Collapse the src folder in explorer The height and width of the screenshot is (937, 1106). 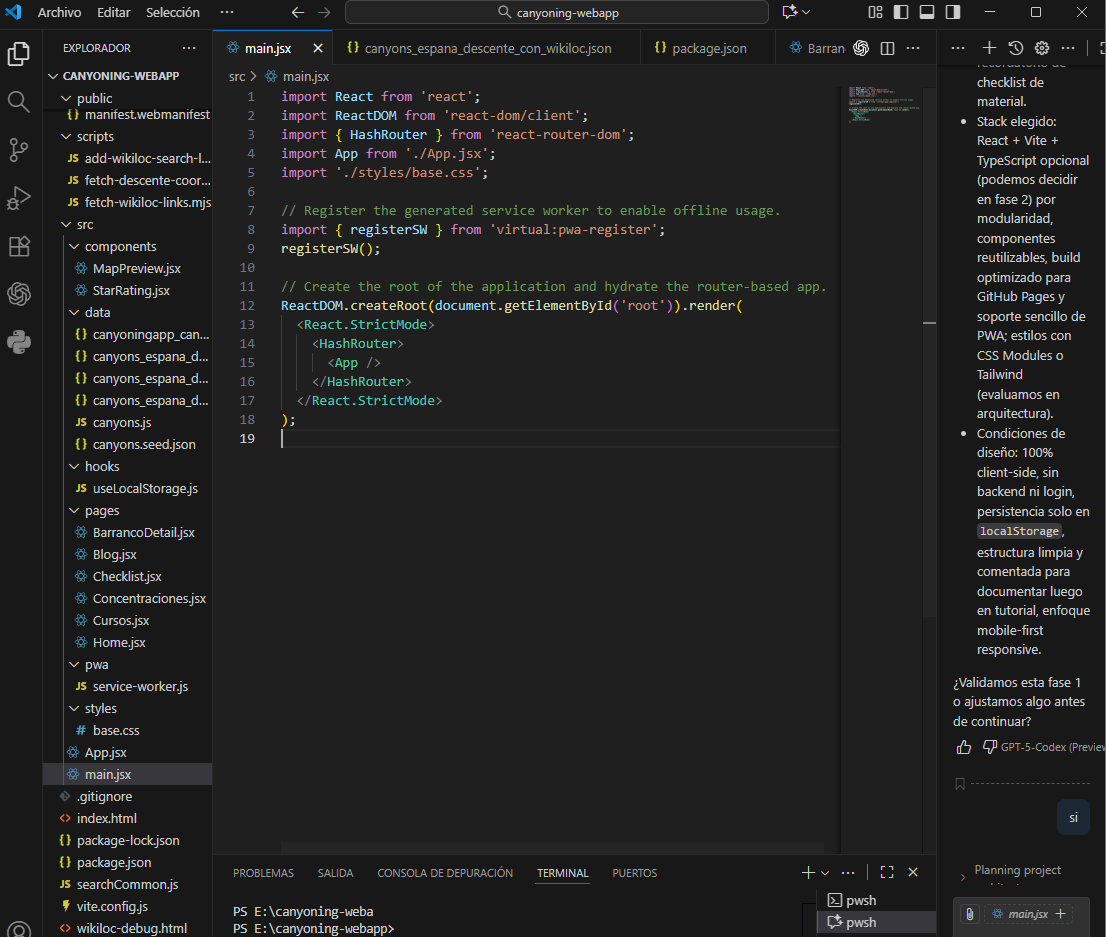pos(84,225)
